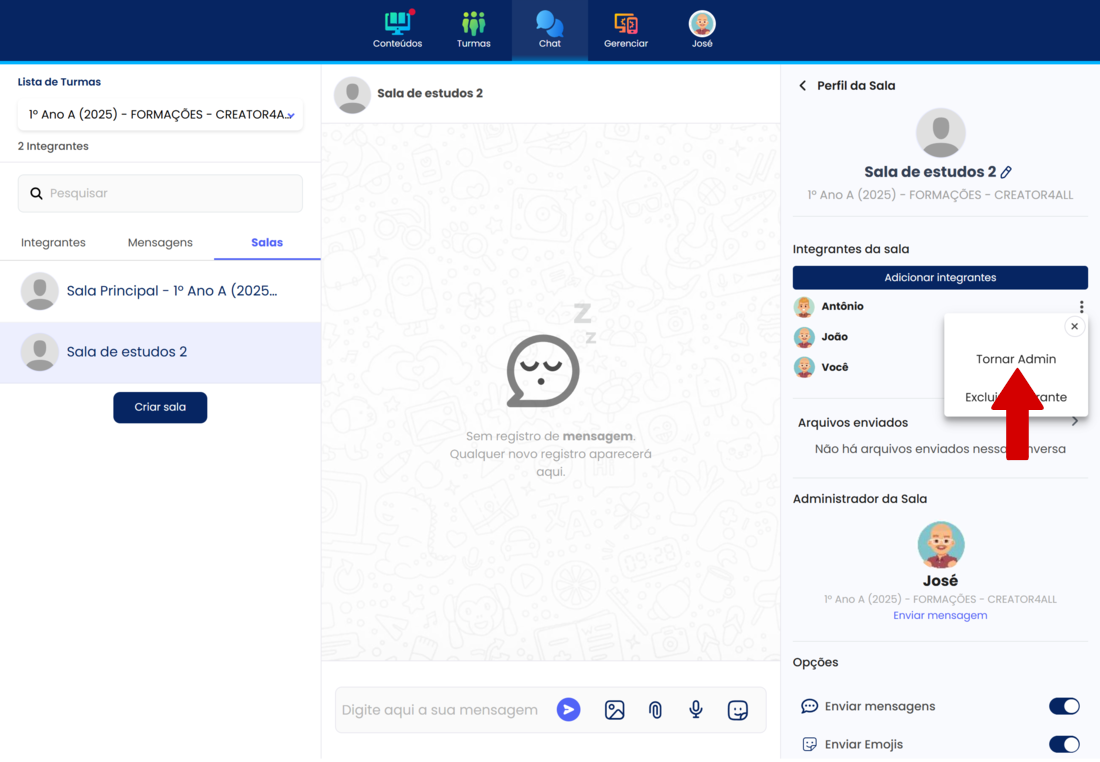Open options menu for Antônio
Viewport: 1100px width, 762px height.
pos(1081,307)
